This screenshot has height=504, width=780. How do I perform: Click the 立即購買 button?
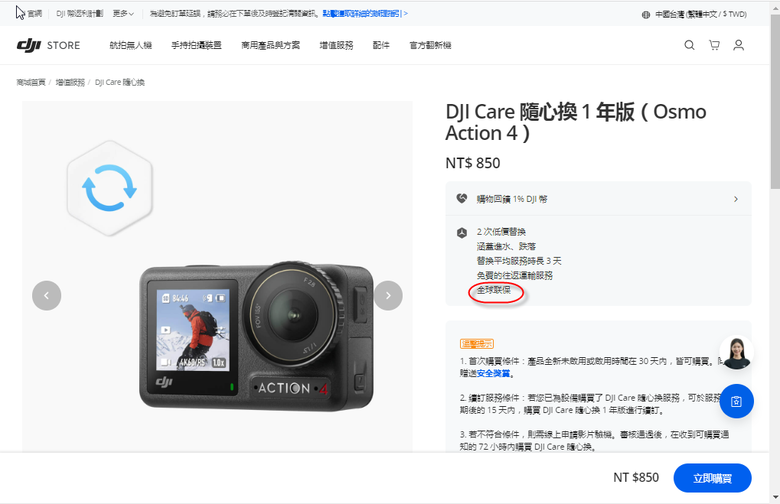[x=712, y=478]
